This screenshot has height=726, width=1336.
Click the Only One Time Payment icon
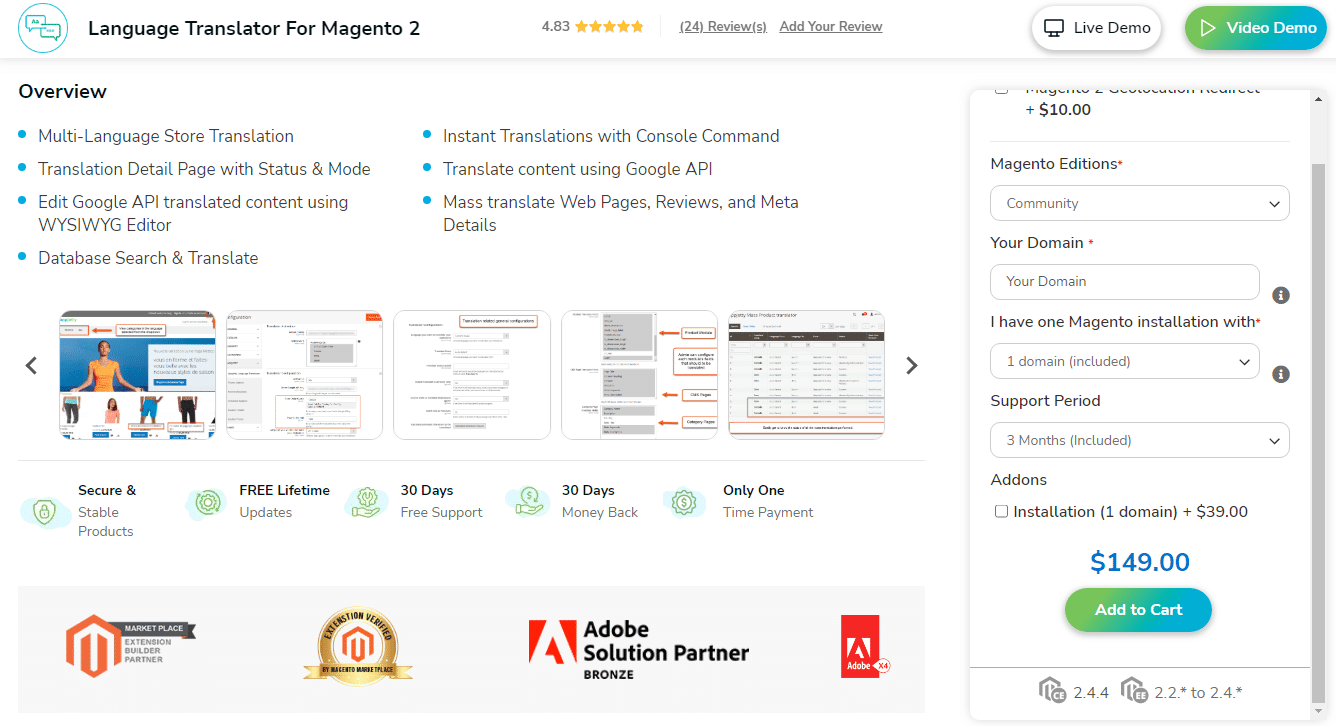pos(686,502)
